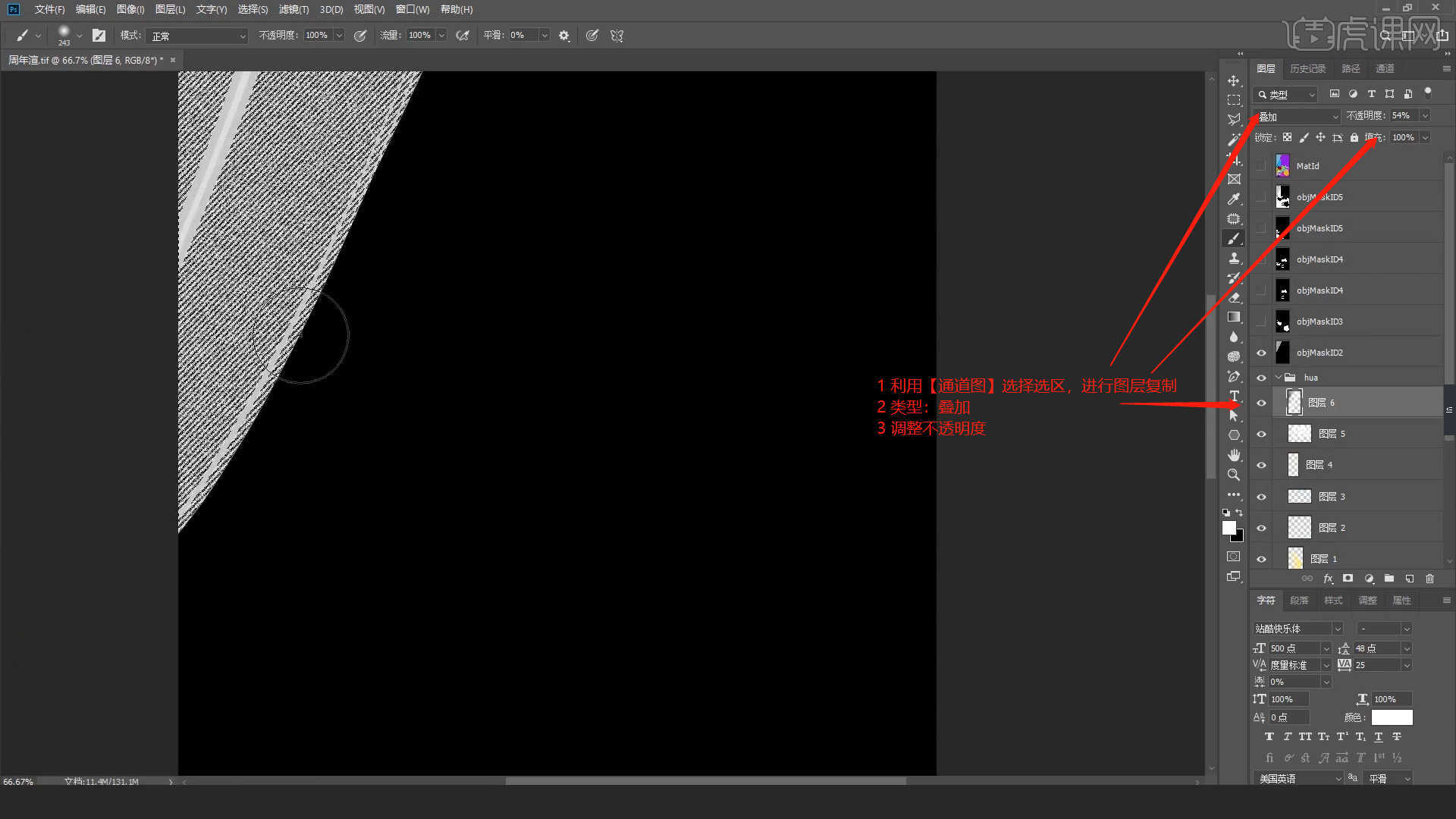The width and height of the screenshot is (1456, 819).
Task: Hide the objMaskID2 layer
Action: point(1261,353)
